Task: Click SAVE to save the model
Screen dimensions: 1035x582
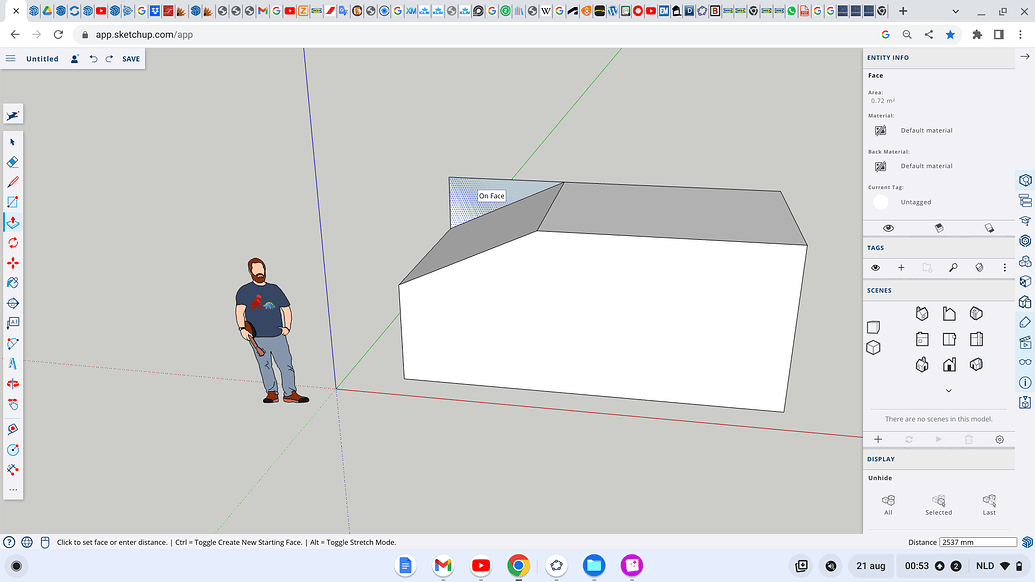Action: 131,59
